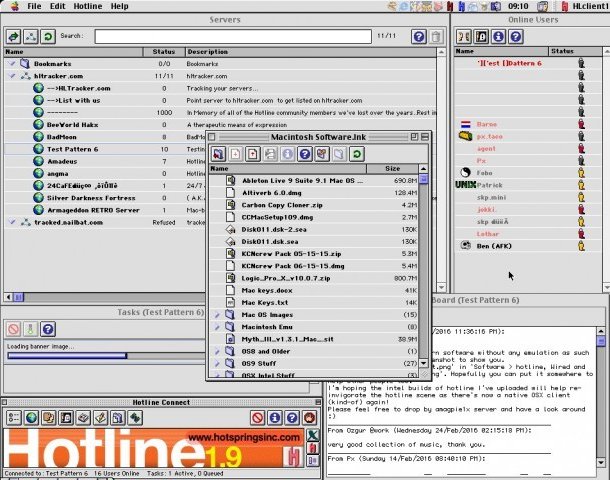Click the Servers horizontal scrollbar thumb
The width and height of the screenshot is (610, 480).
pyautogui.click(x=19, y=297)
